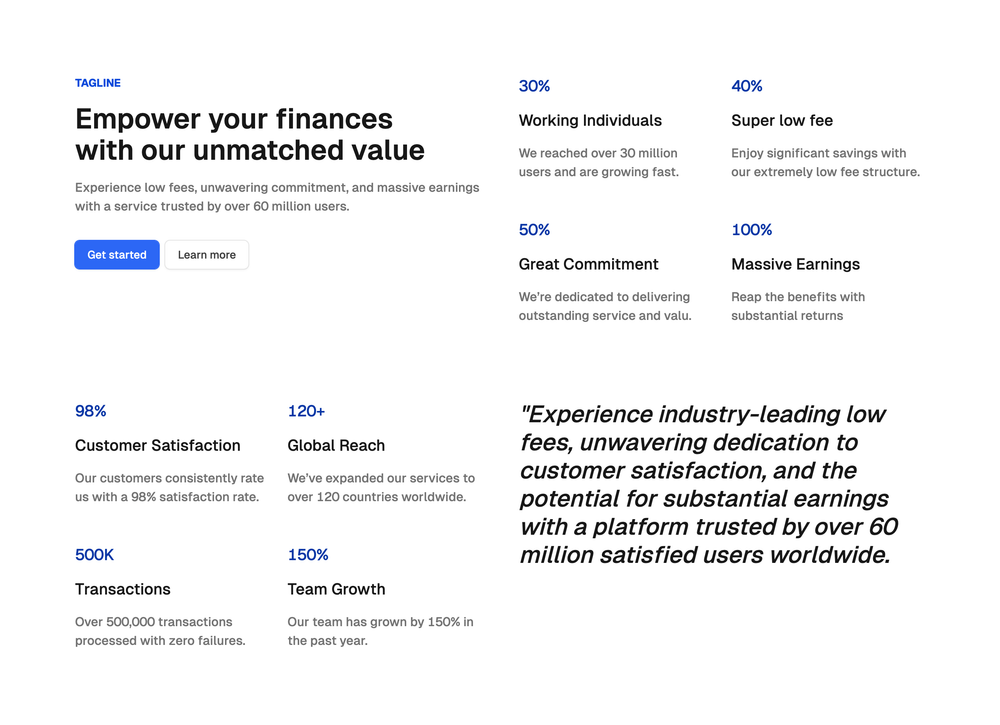The width and height of the screenshot is (1000, 725).
Task: Select the 98% statistic figure
Action: click(91, 411)
